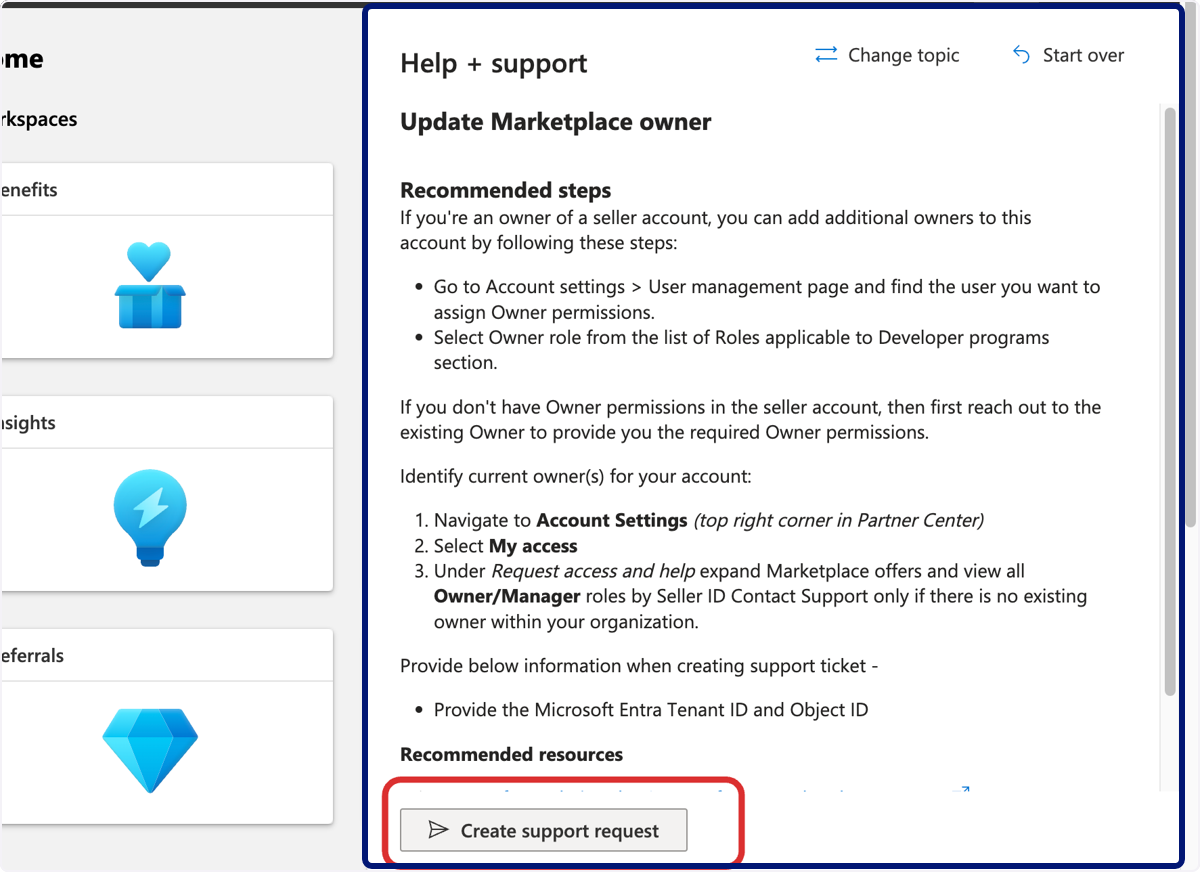The width and height of the screenshot is (1200, 872).
Task: Select the Insights card header
Action: coord(166,423)
